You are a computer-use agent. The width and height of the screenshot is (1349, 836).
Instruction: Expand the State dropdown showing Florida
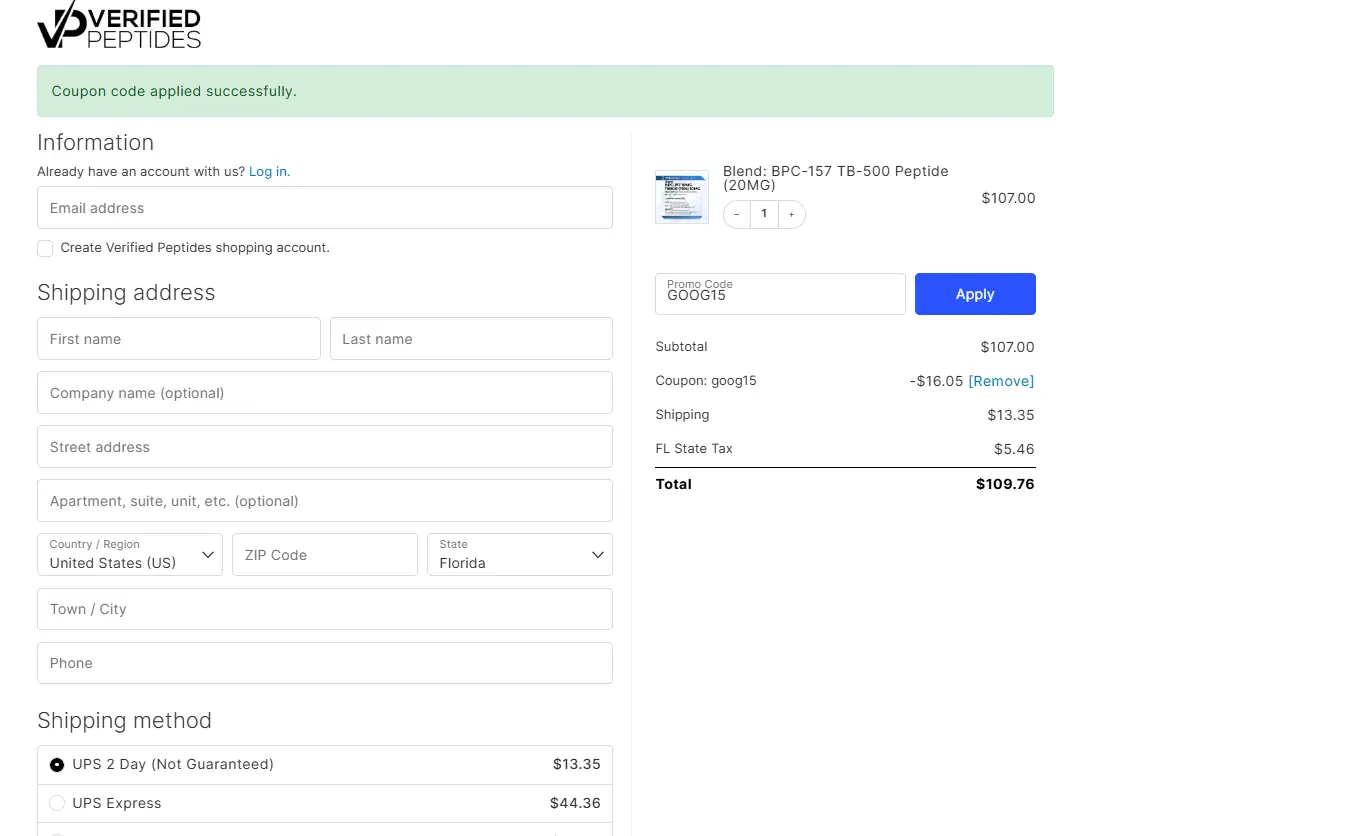pyautogui.click(x=519, y=555)
